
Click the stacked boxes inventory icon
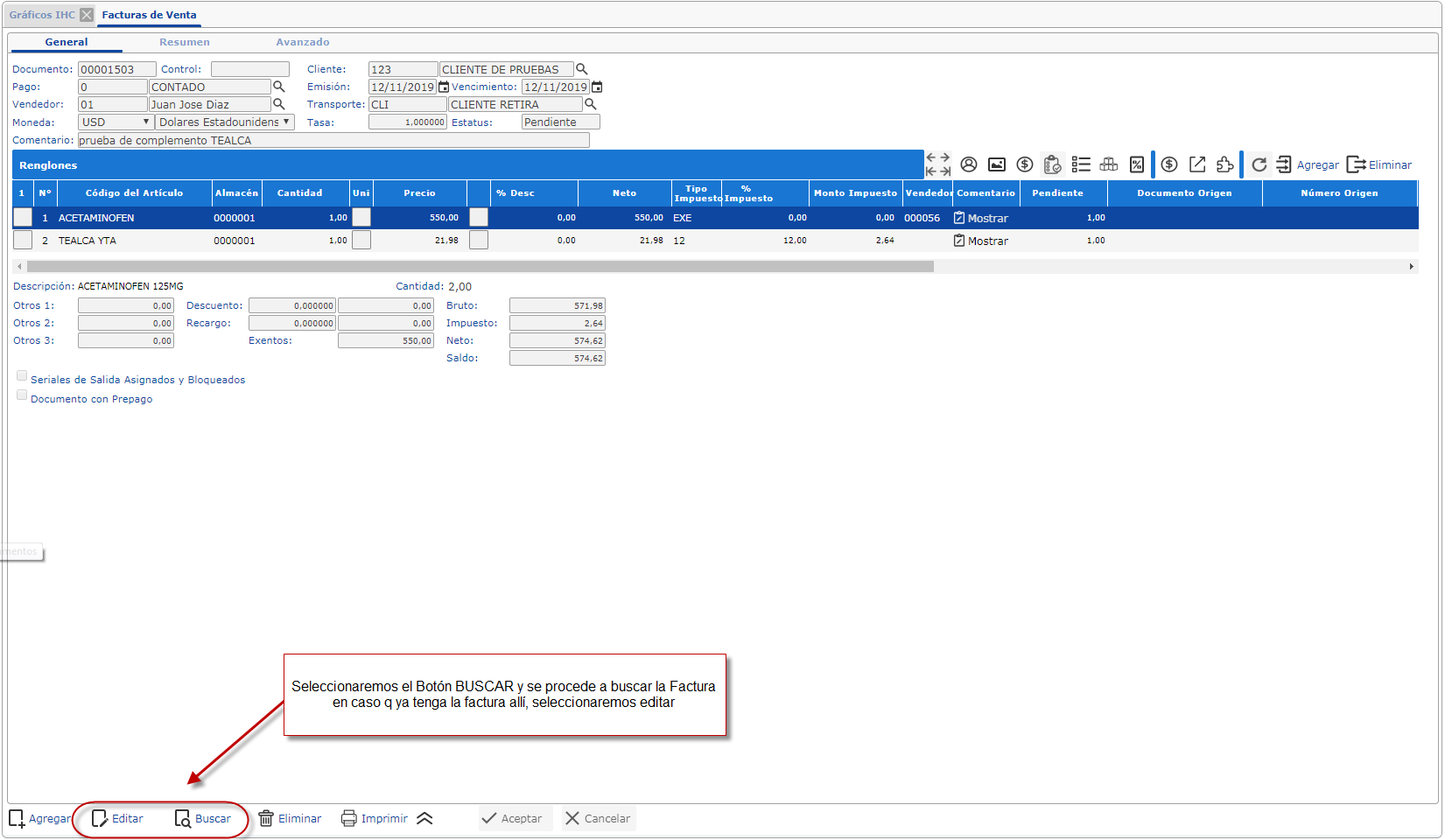click(x=1109, y=164)
